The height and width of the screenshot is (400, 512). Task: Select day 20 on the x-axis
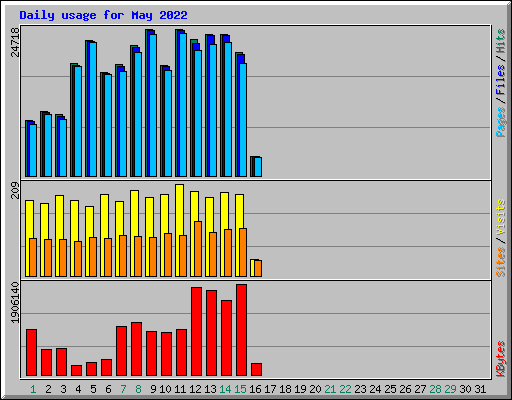pos(315,389)
